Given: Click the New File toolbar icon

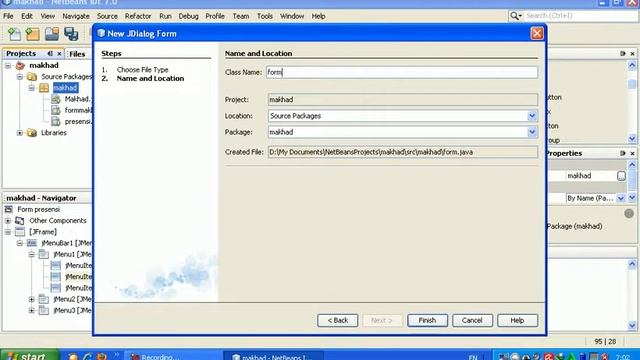Looking at the screenshot, I should [14, 34].
